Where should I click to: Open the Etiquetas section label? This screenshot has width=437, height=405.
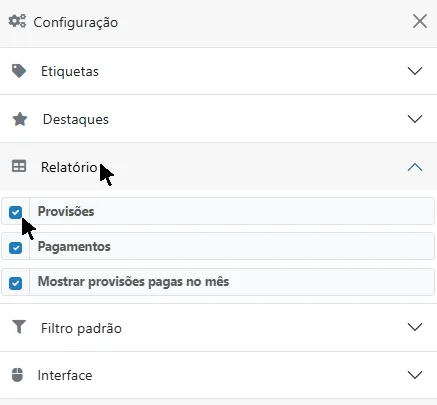70,71
